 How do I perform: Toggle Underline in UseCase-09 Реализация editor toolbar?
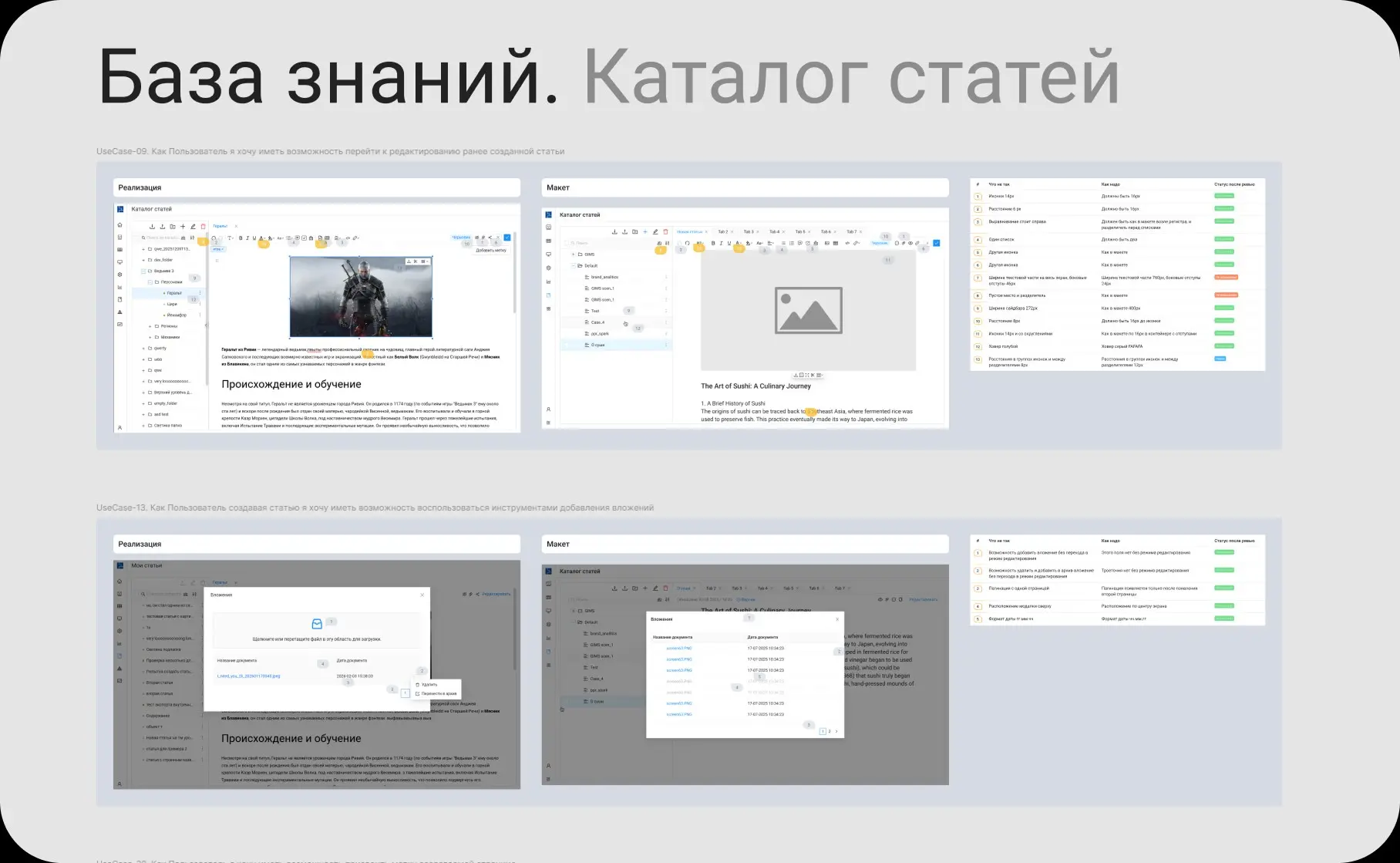[x=254, y=238]
